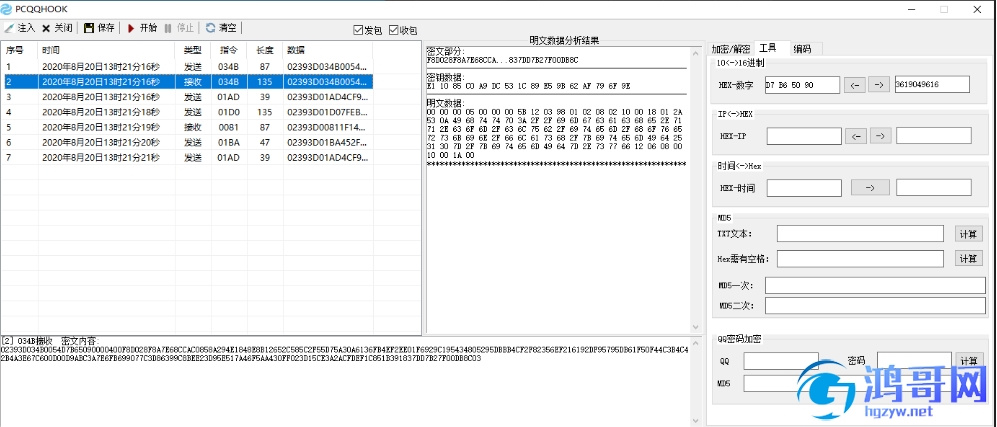Click the HEX-时间 right arrow button

(x=870, y=187)
